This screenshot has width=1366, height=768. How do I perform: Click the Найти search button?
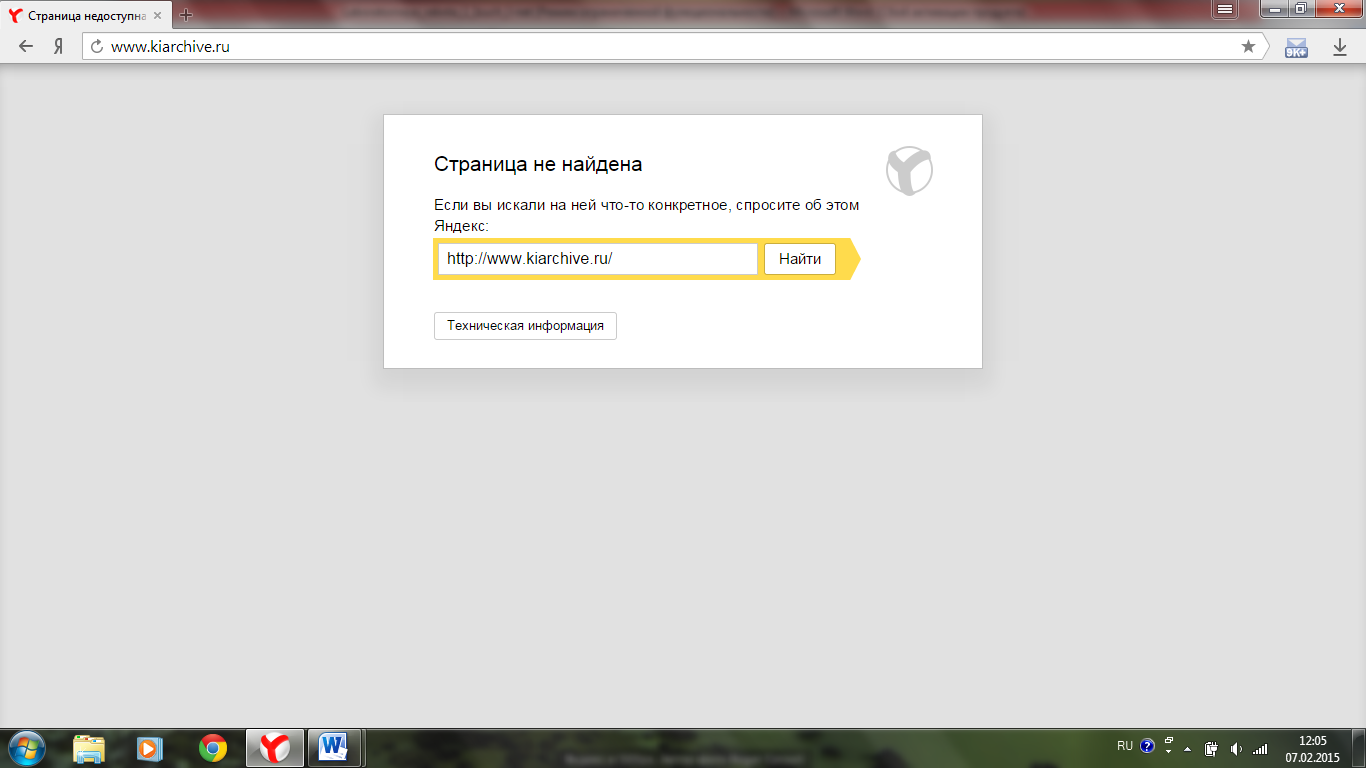point(800,259)
